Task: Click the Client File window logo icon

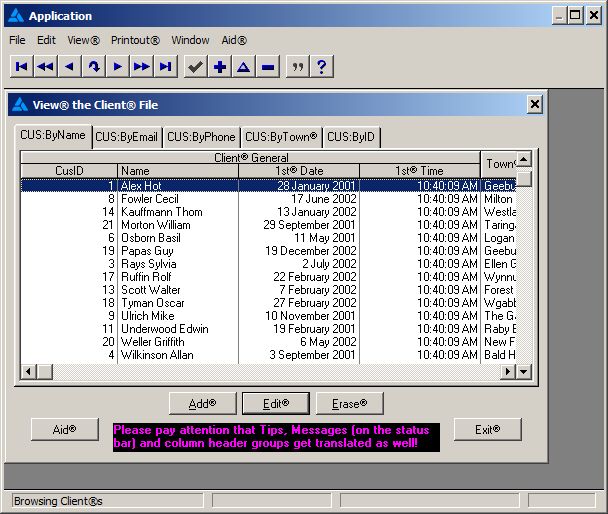Action: [x=20, y=105]
